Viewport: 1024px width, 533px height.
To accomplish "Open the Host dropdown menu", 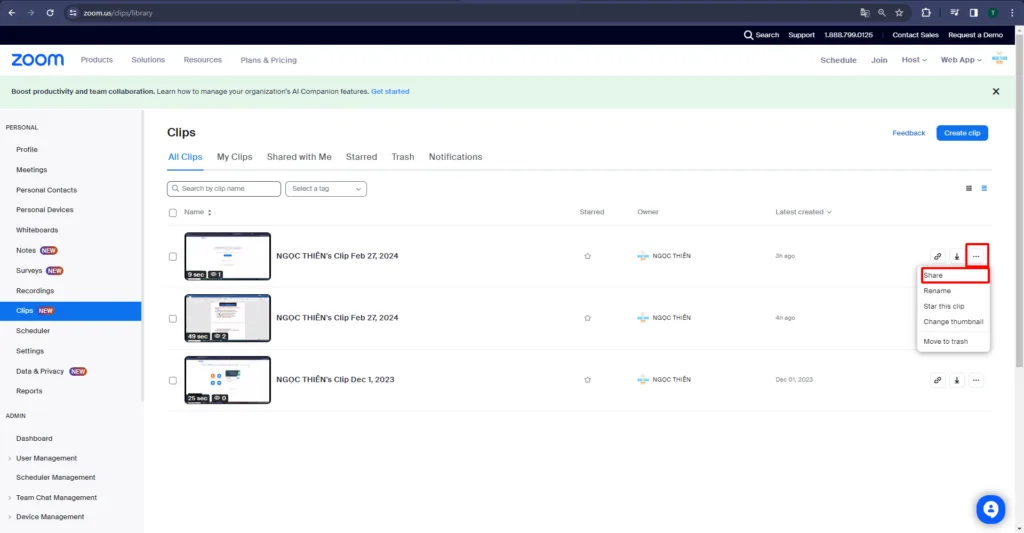I will coord(914,60).
